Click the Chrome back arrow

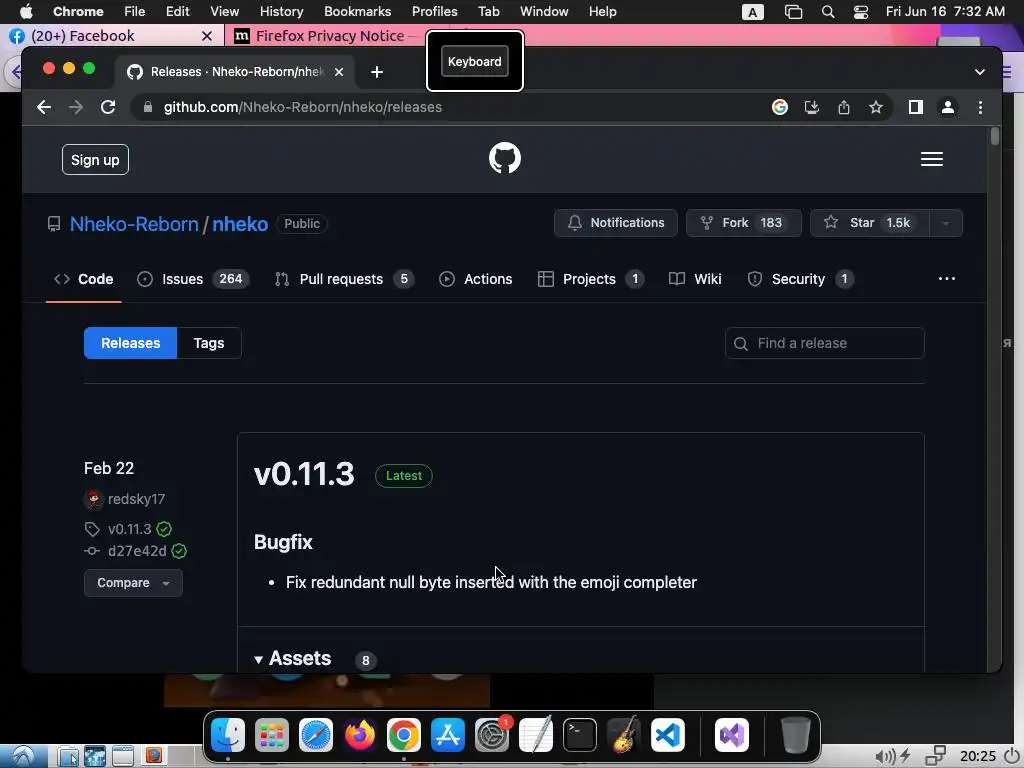pyautogui.click(x=44, y=107)
